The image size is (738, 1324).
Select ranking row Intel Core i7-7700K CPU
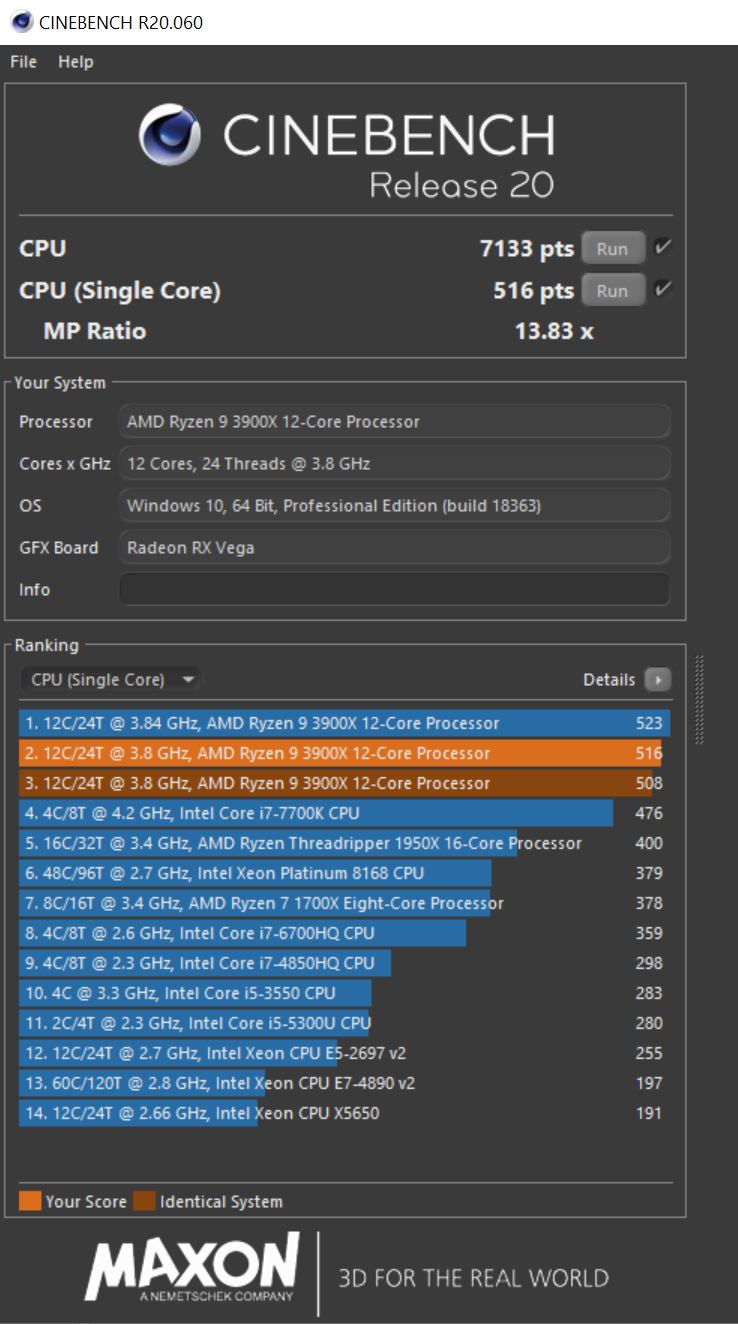[x=344, y=813]
